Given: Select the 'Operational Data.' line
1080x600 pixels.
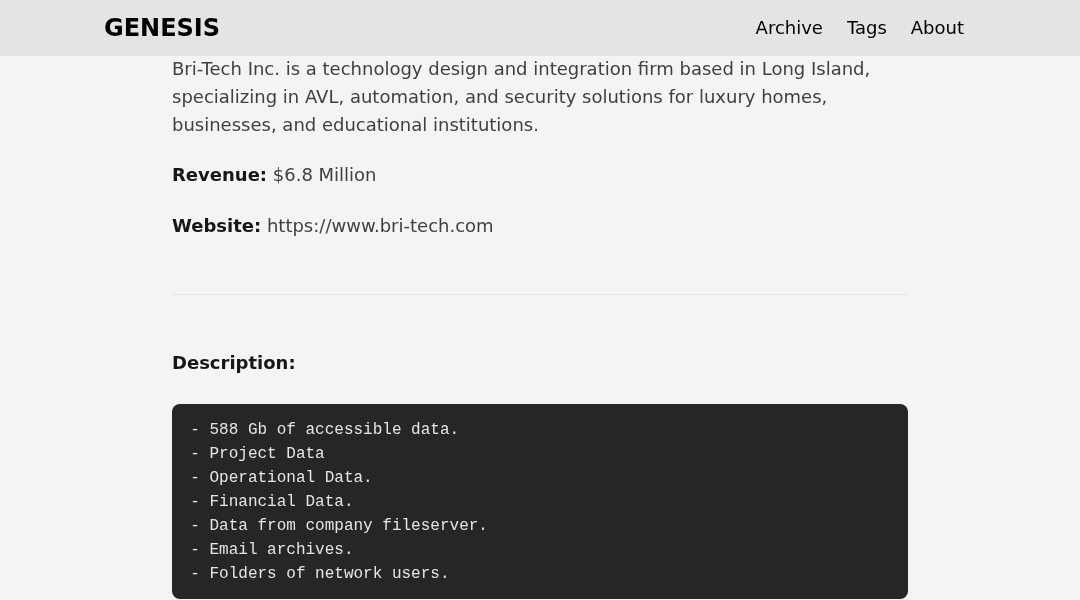Looking at the screenshot, I should click(x=281, y=477).
